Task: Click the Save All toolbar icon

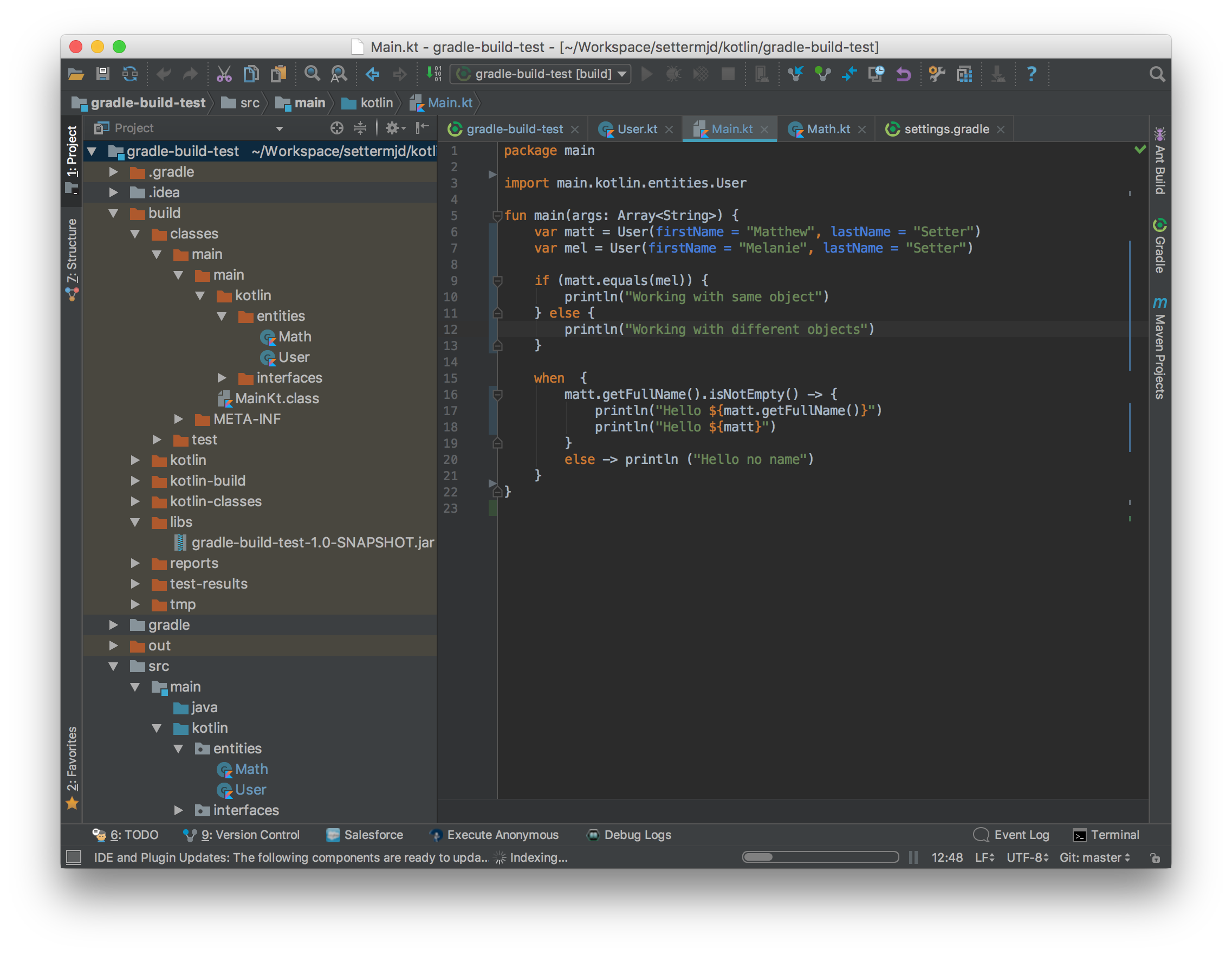Action: click(x=103, y=74)
